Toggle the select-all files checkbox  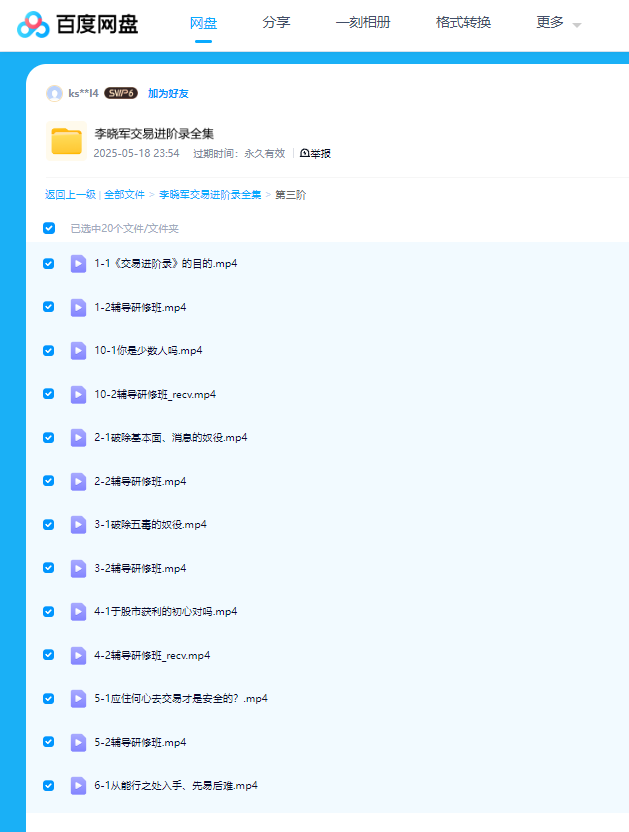click(49, 228)
